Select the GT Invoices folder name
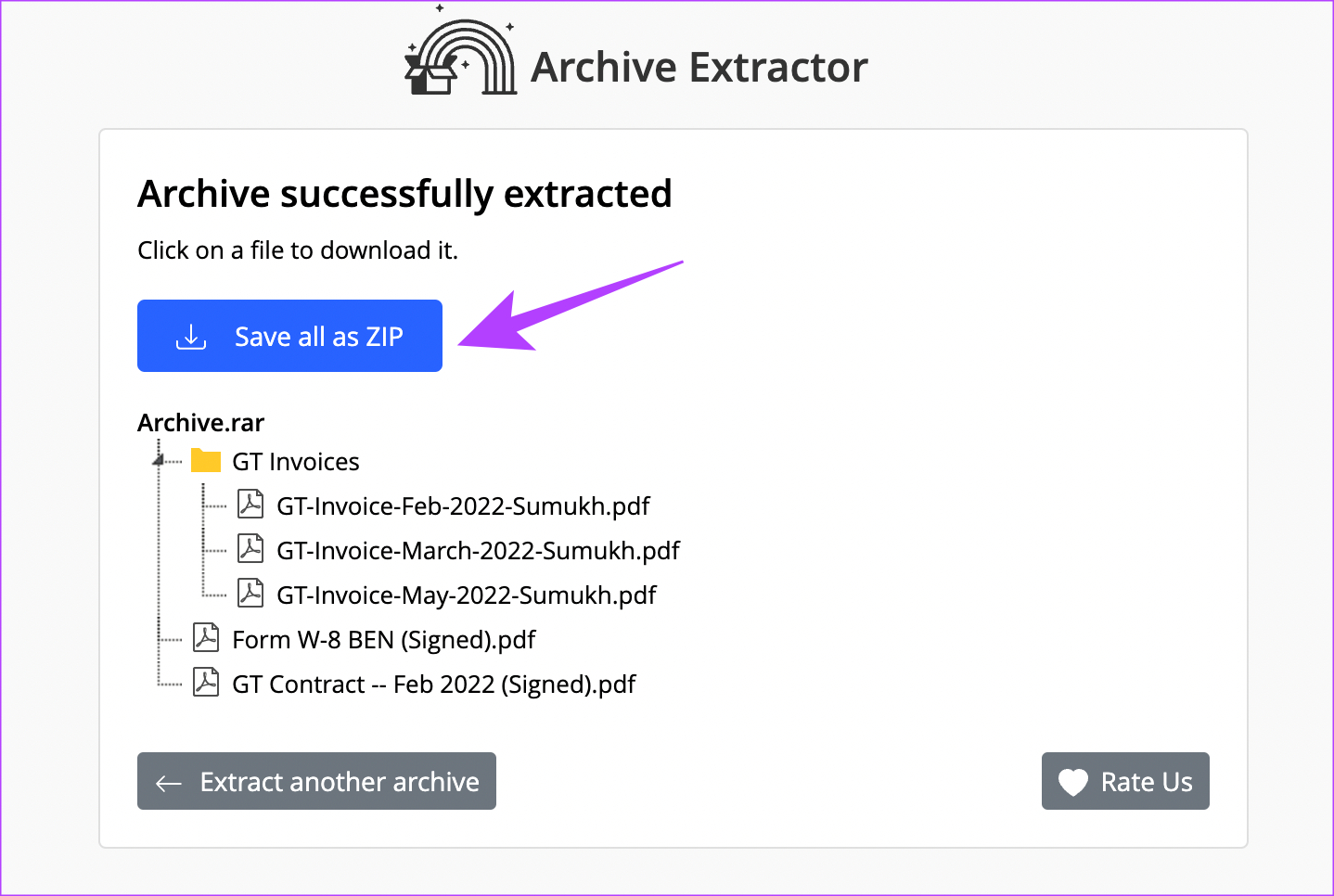This screenshot has height=896, width=1334. 295,462
